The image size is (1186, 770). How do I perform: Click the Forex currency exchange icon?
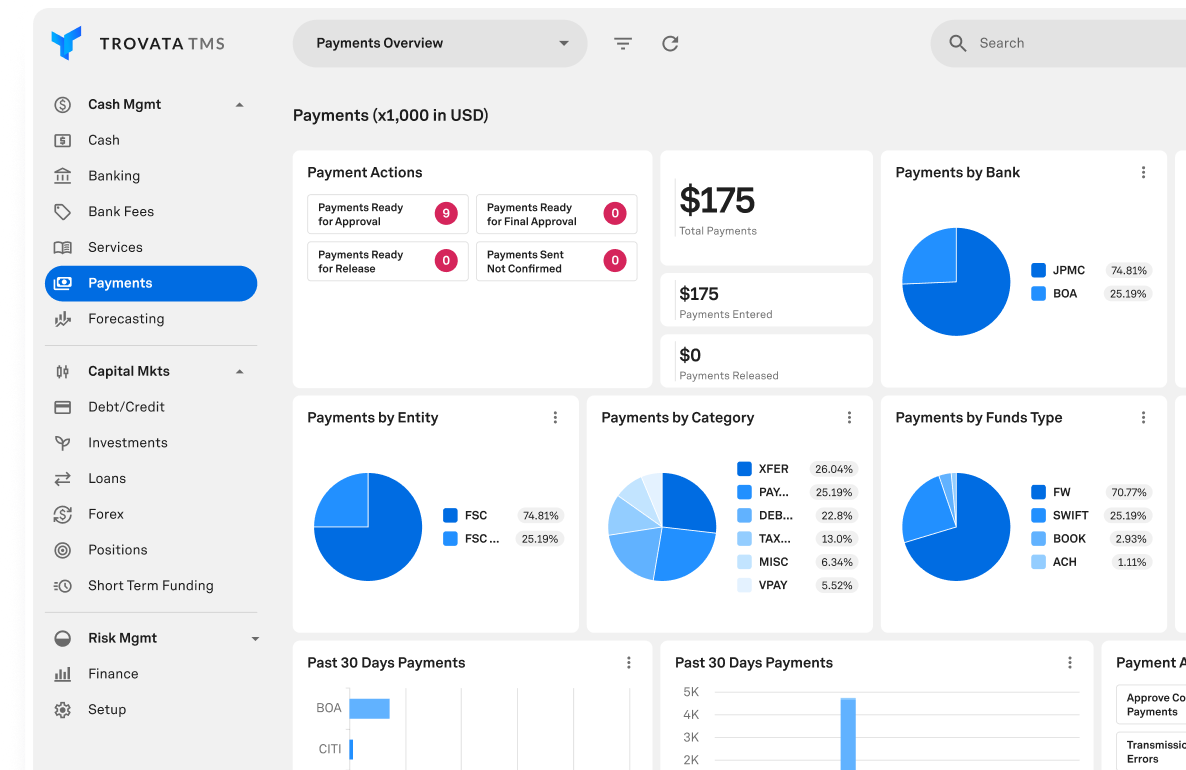(62, 515)
